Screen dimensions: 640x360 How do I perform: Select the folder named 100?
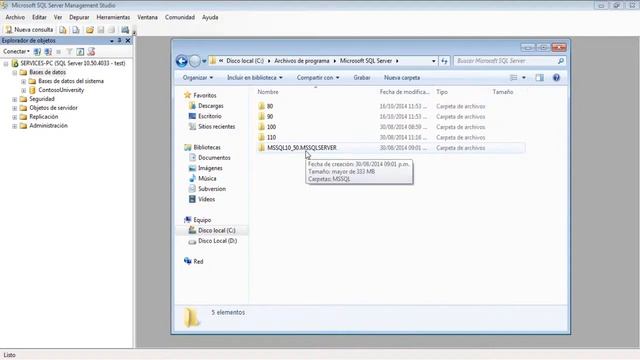271,127
